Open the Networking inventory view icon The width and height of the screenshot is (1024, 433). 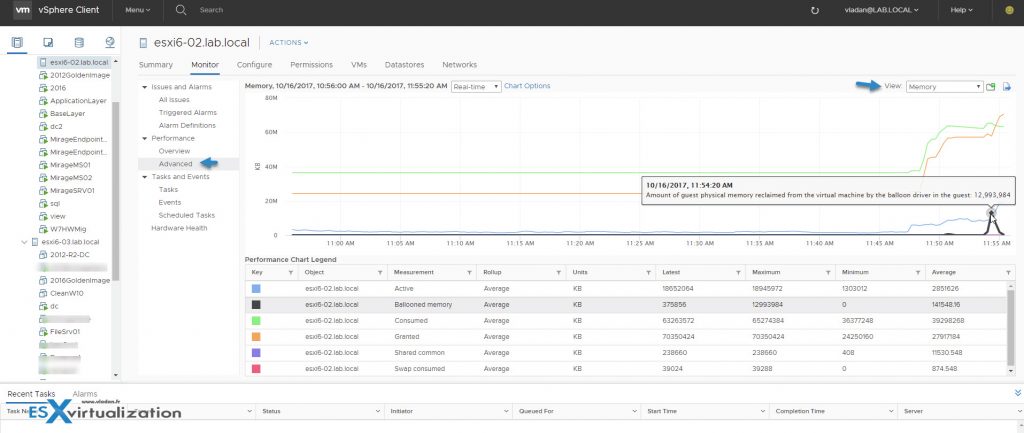110,43
